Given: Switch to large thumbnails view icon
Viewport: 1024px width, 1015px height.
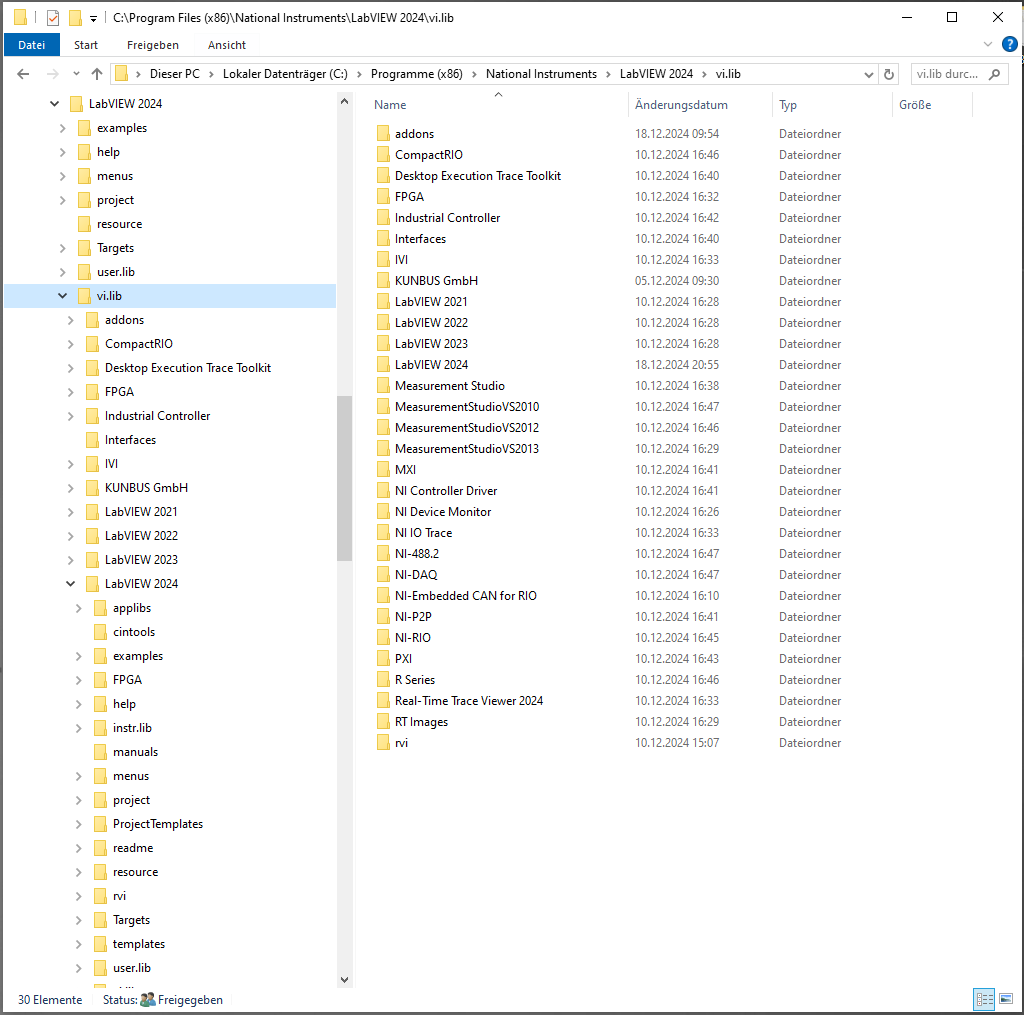Looking at the screenshot, I should [x=1006, y=999].
